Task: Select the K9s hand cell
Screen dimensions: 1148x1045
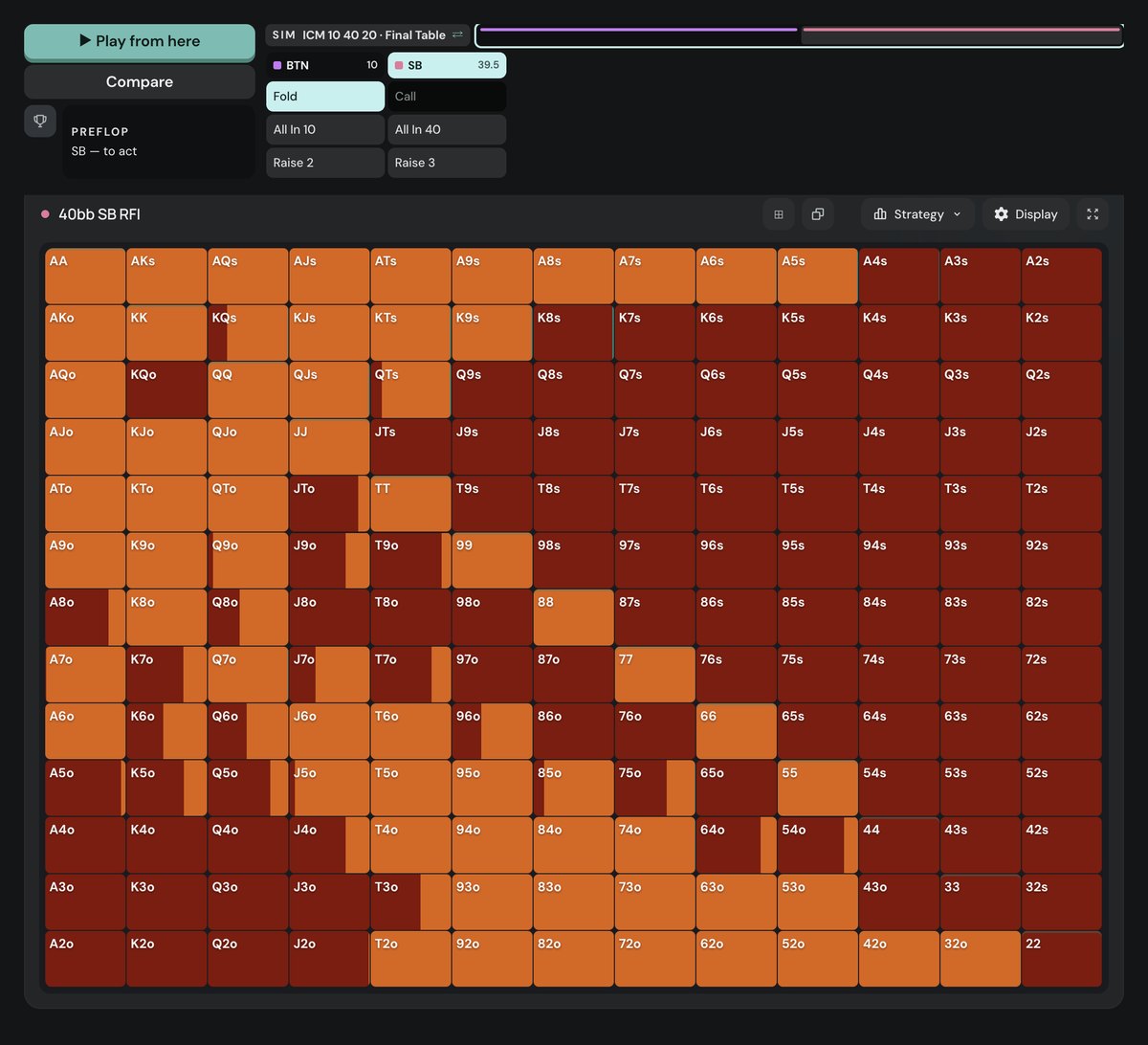Action: pyautogui.click(x=492, y=333)
